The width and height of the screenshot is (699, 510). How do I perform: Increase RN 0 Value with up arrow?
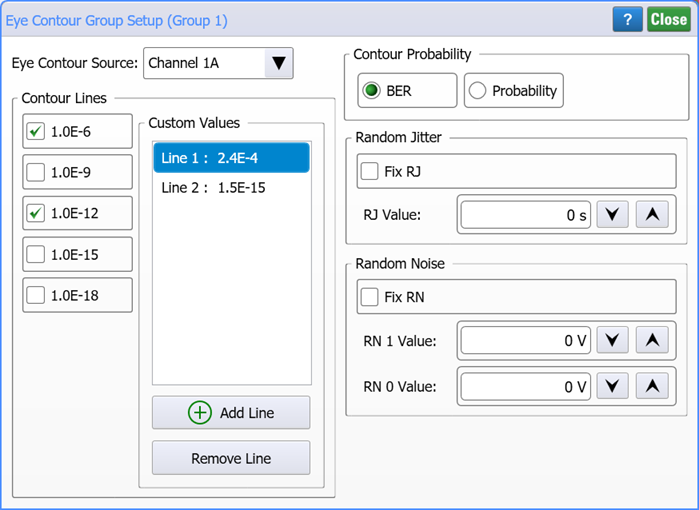[x=652, y=386]
